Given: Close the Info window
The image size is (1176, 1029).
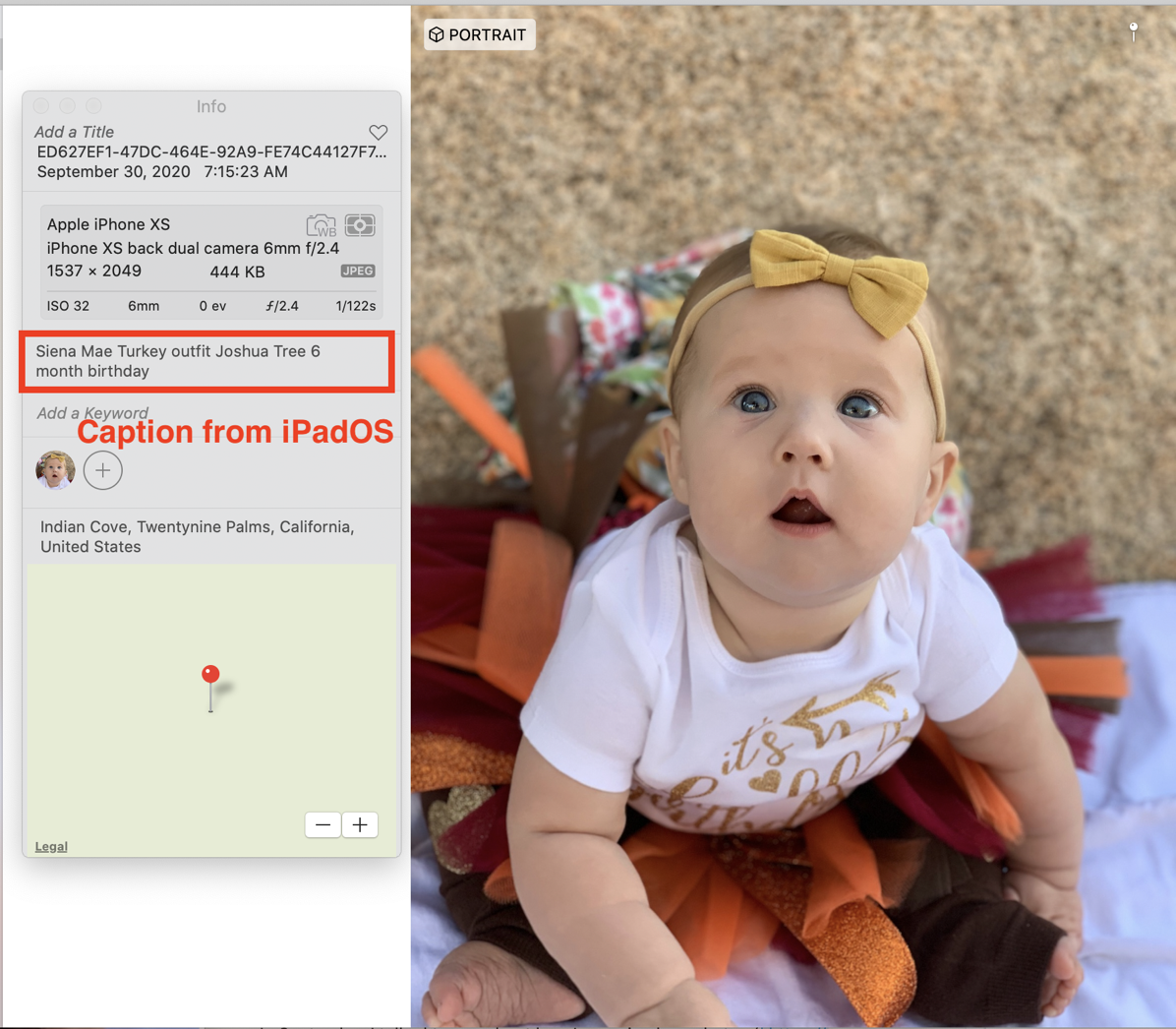Looking at the screenshot, I should click(x=41, y=106).
